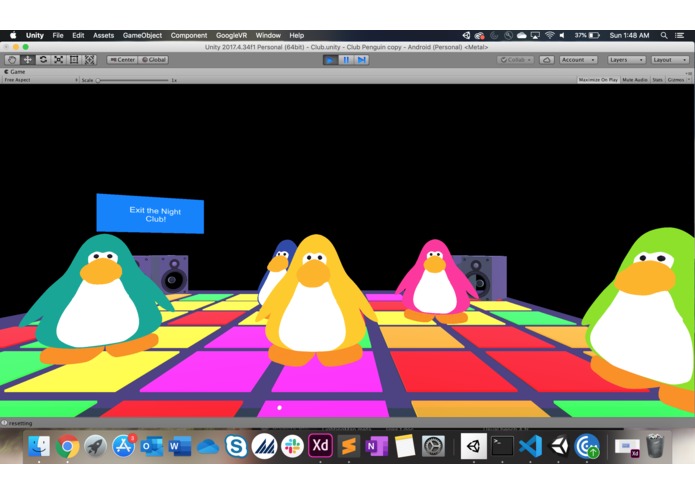This screenshot has width=695, height=494.
Task: Open OneNote from the dock
Action: point(377,446)
